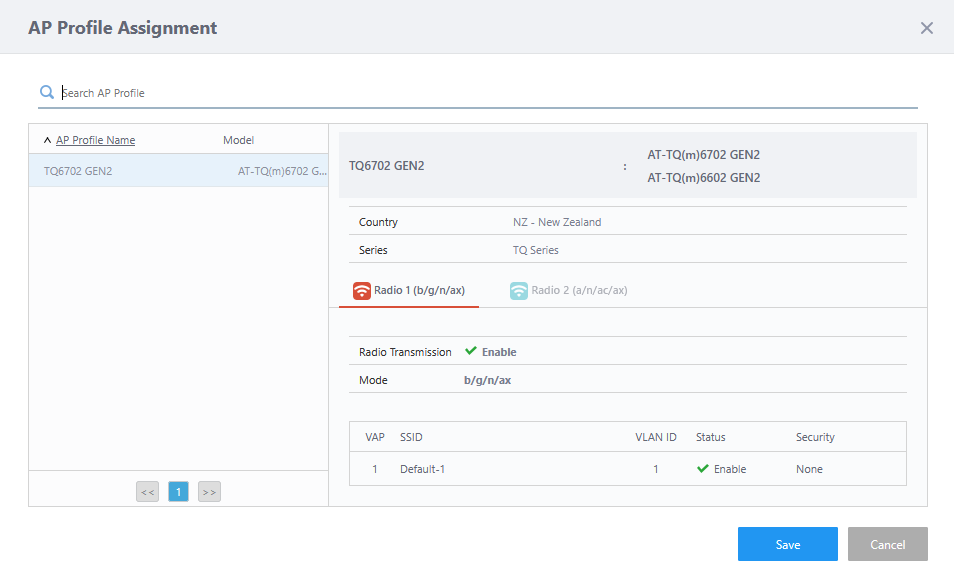Click the SSID column header
The height and width of the screenshot is (579, 954).
coord(411,437)
